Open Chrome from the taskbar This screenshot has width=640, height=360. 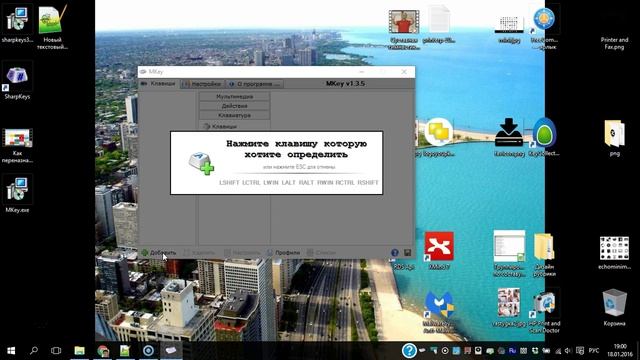click(103, 351)
